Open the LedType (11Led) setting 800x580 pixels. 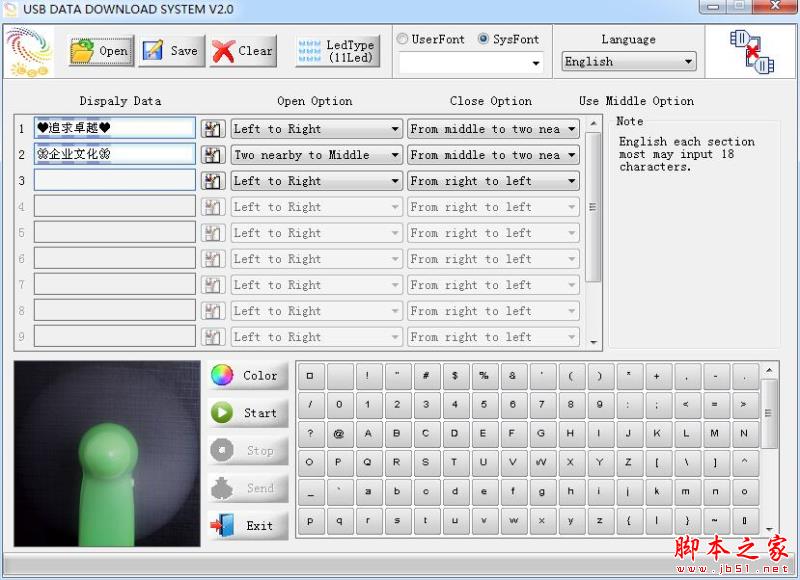coord(338,51)
